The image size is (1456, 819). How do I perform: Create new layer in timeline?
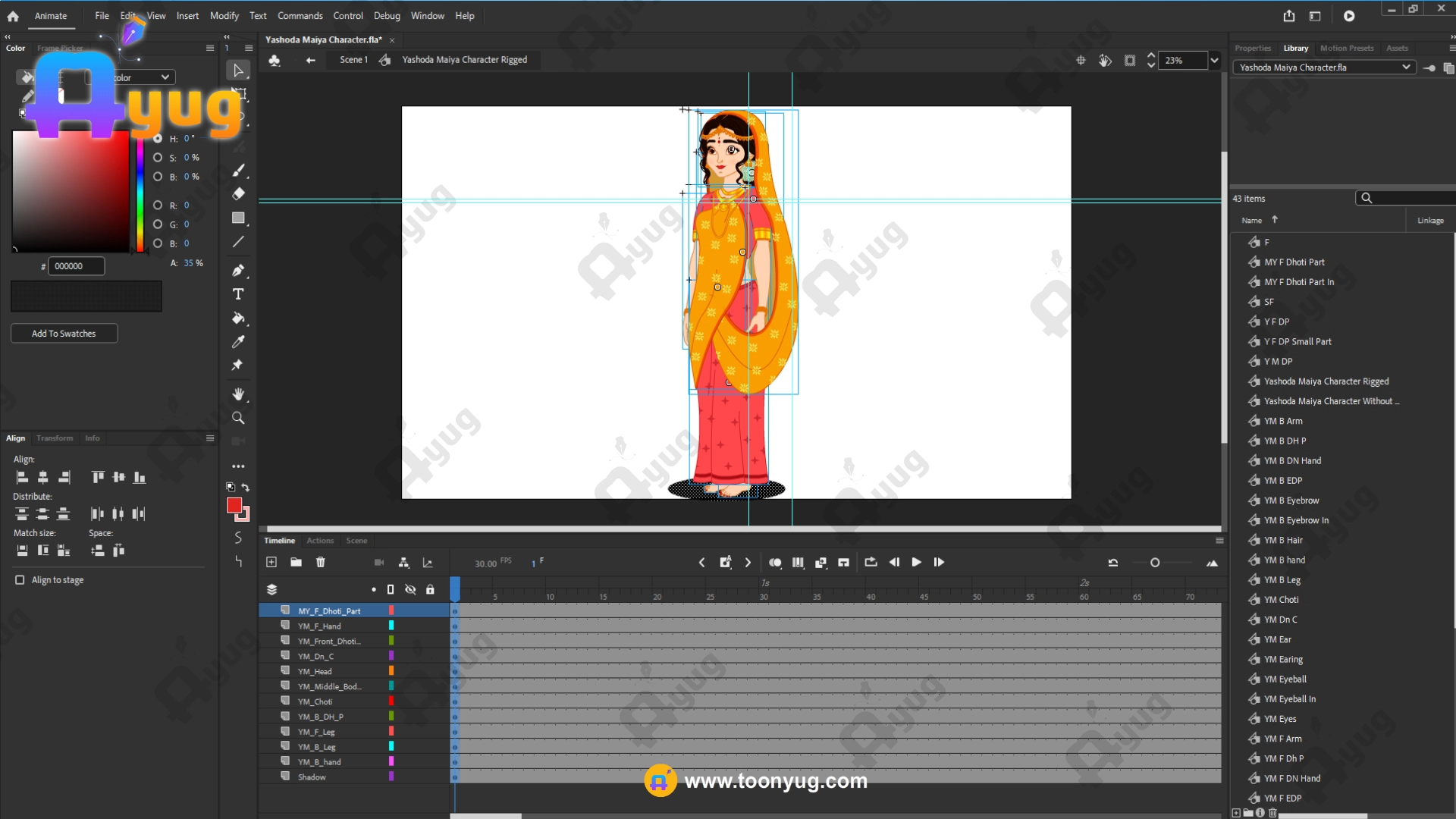[271, 562]
